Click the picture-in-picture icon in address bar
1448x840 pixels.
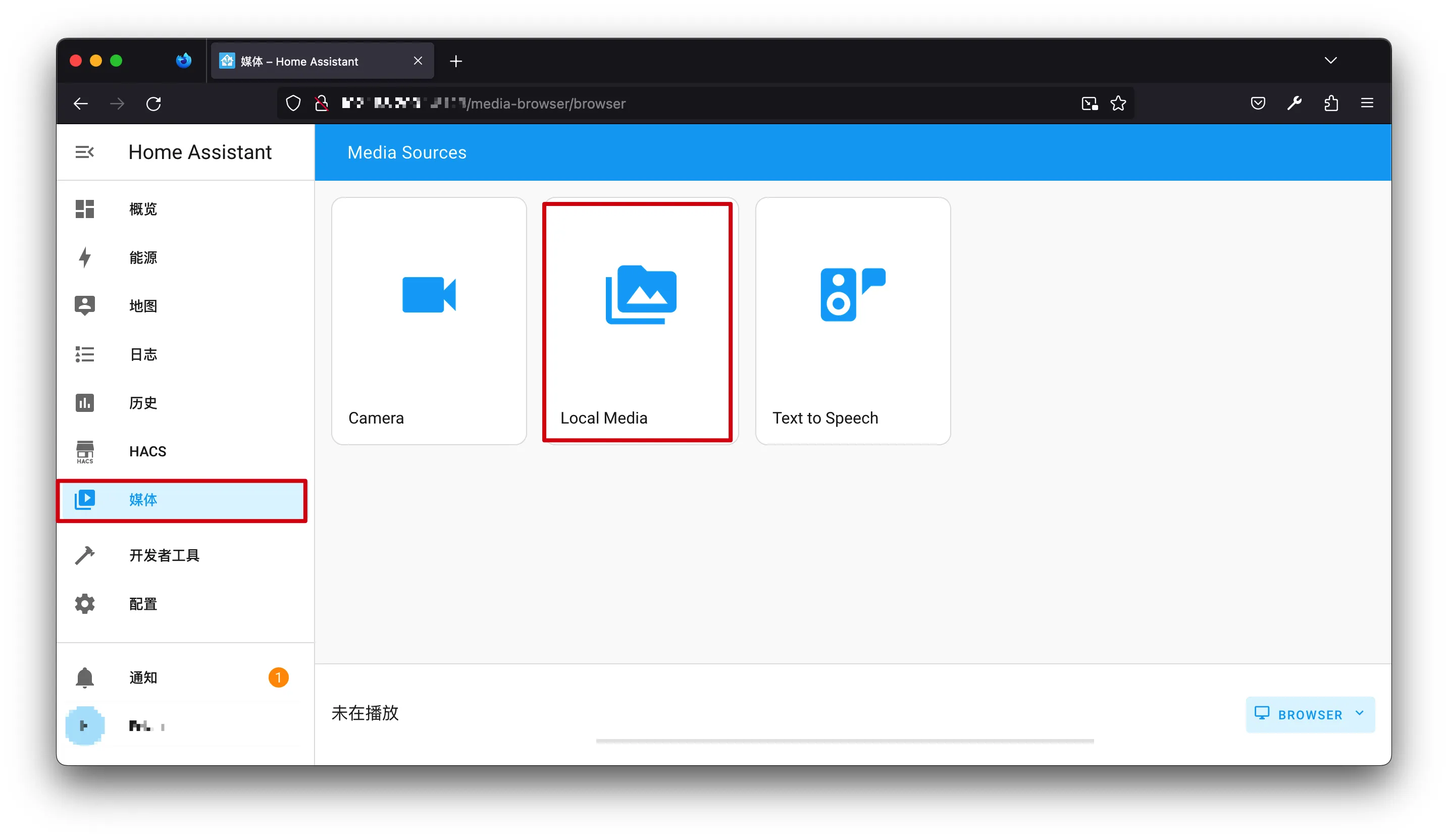pos(1090,103)
